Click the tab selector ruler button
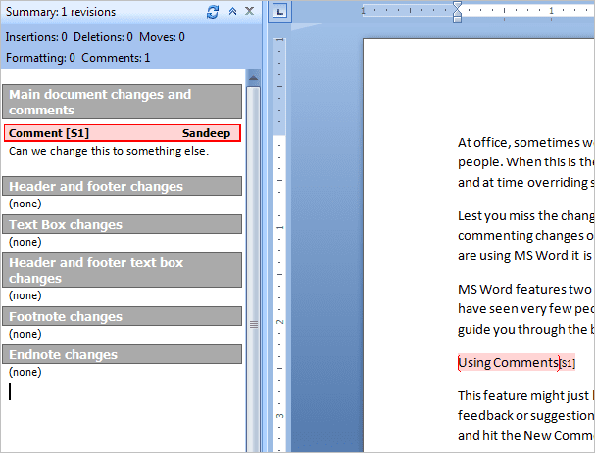The height and width of the screenshot is (455, 597). click(279, 12)
